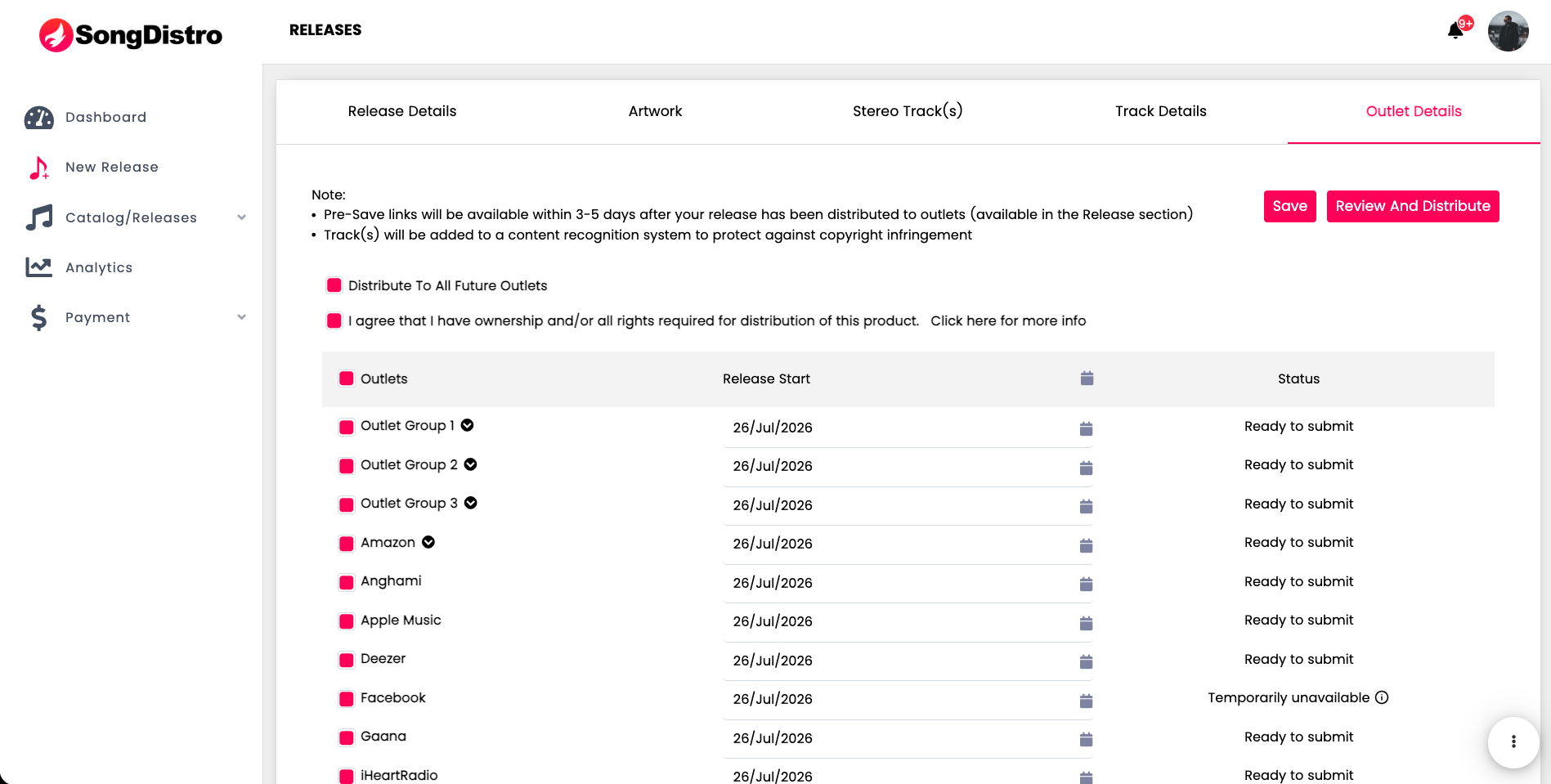Click the Dashboard gauge icon

tap(38, 118)
